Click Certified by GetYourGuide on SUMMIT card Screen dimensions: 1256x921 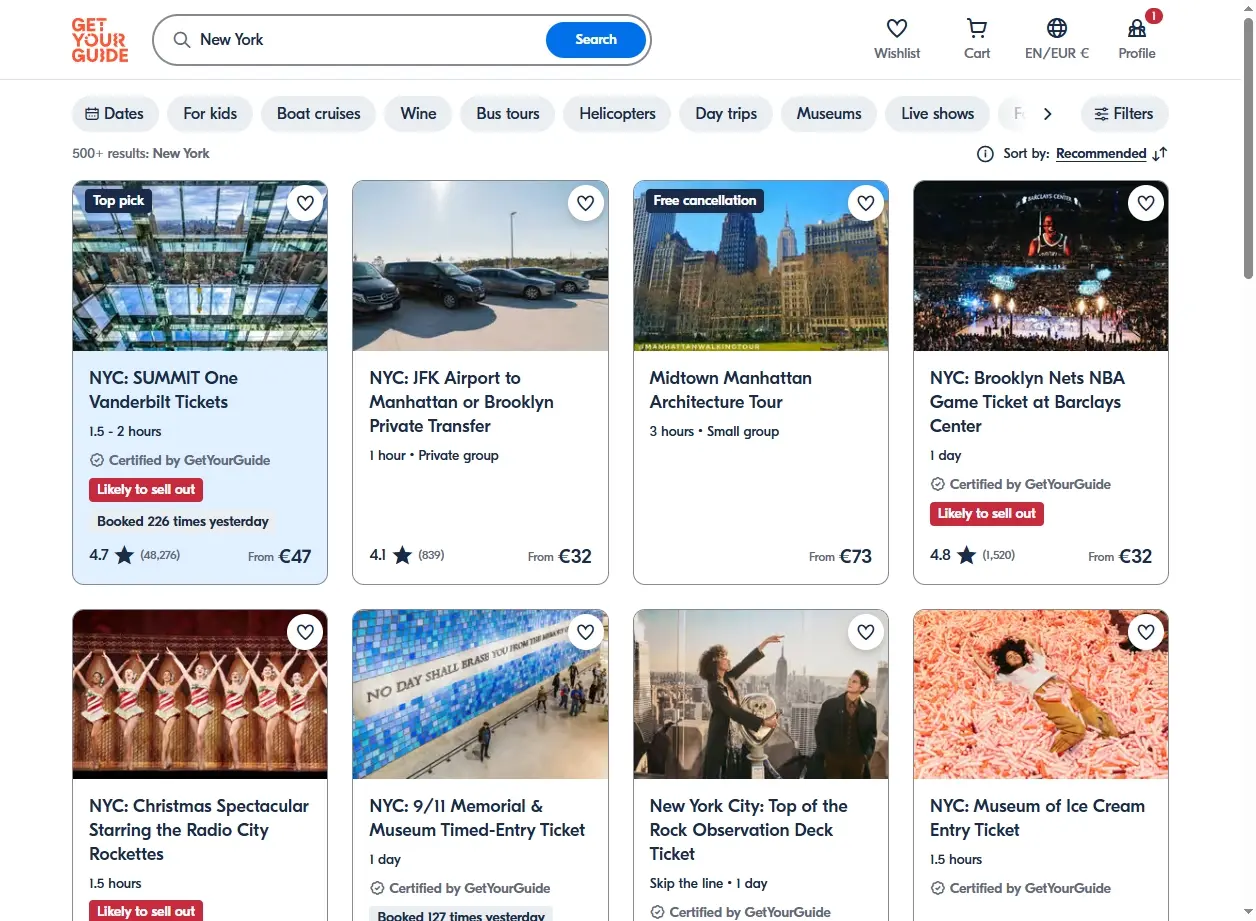180,461
